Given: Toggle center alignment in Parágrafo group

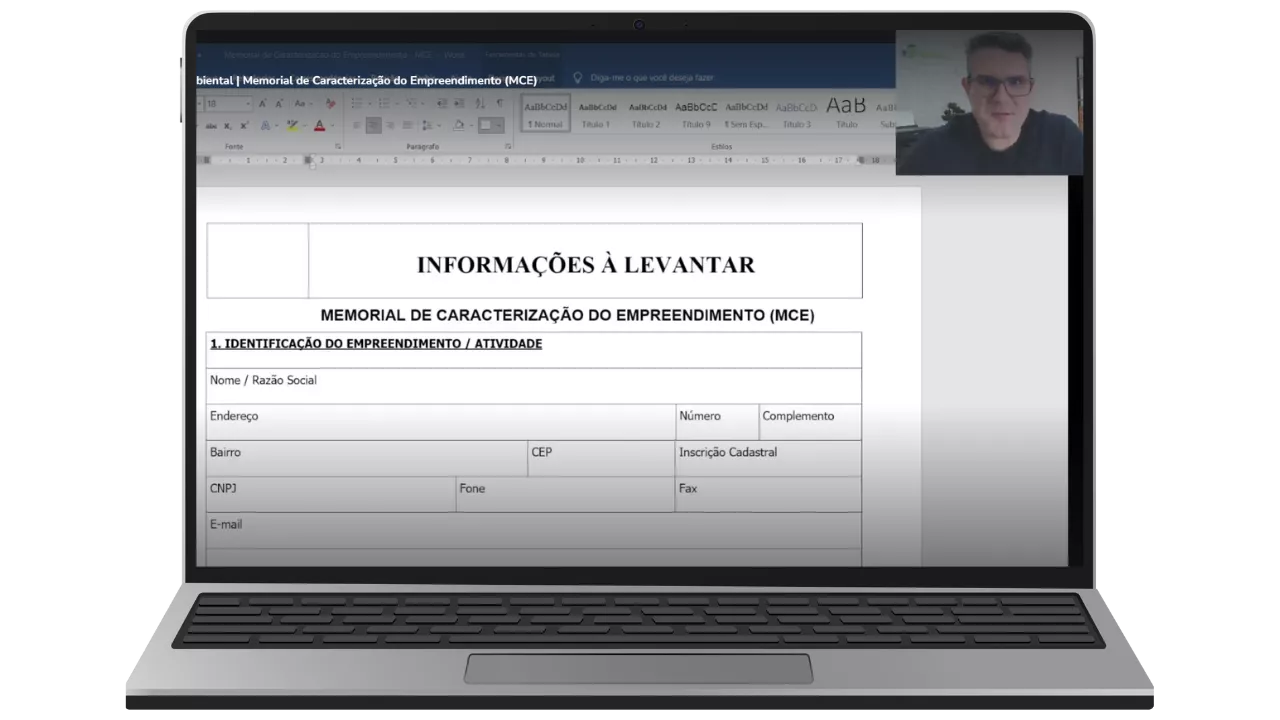Looking at the screenshot, I should click(x=373, y=126).
